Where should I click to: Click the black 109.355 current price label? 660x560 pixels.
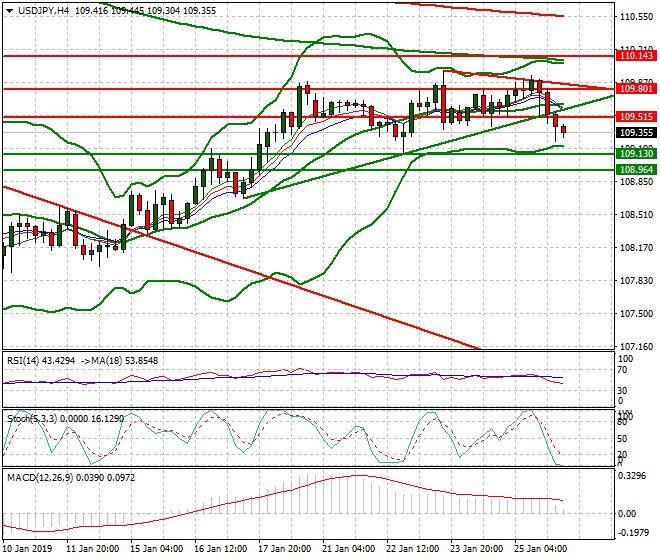pos(636,133)
